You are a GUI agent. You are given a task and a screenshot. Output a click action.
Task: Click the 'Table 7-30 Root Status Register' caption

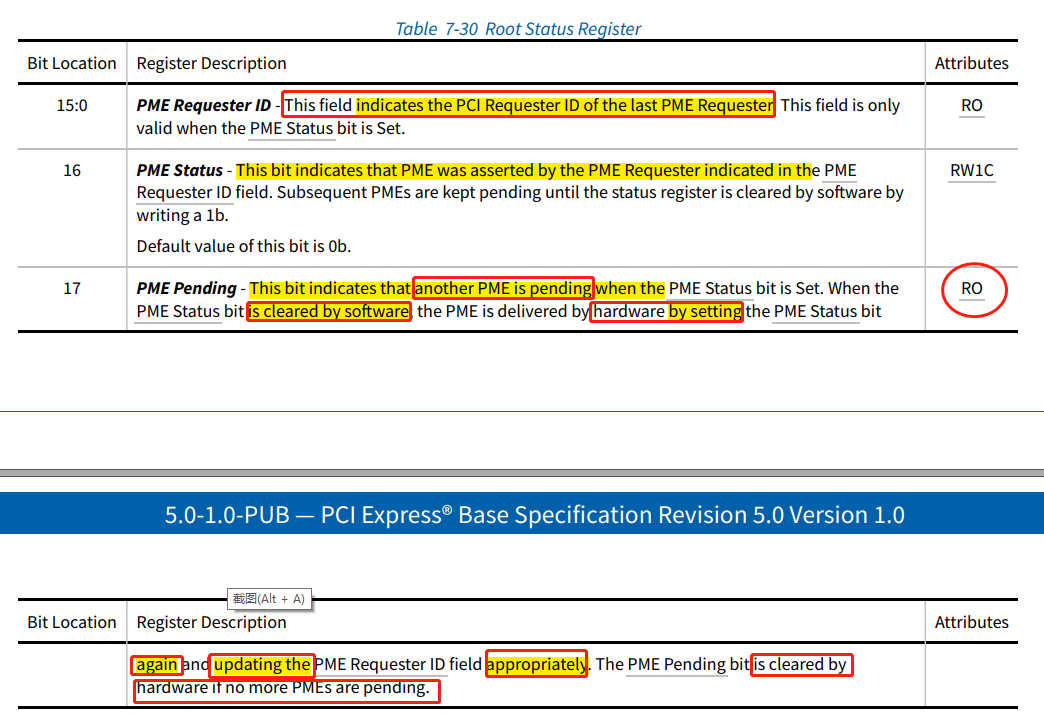(518, 29)
